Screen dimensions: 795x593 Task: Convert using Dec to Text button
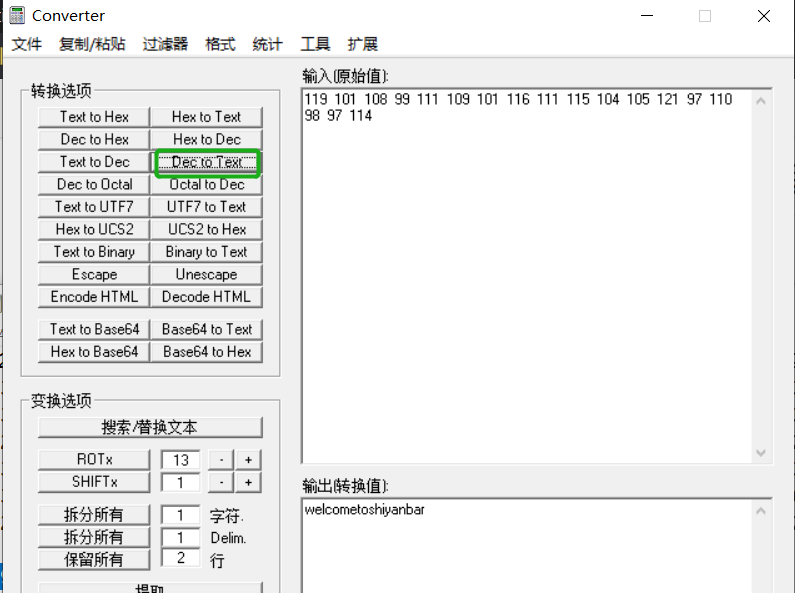click(207, 162)
